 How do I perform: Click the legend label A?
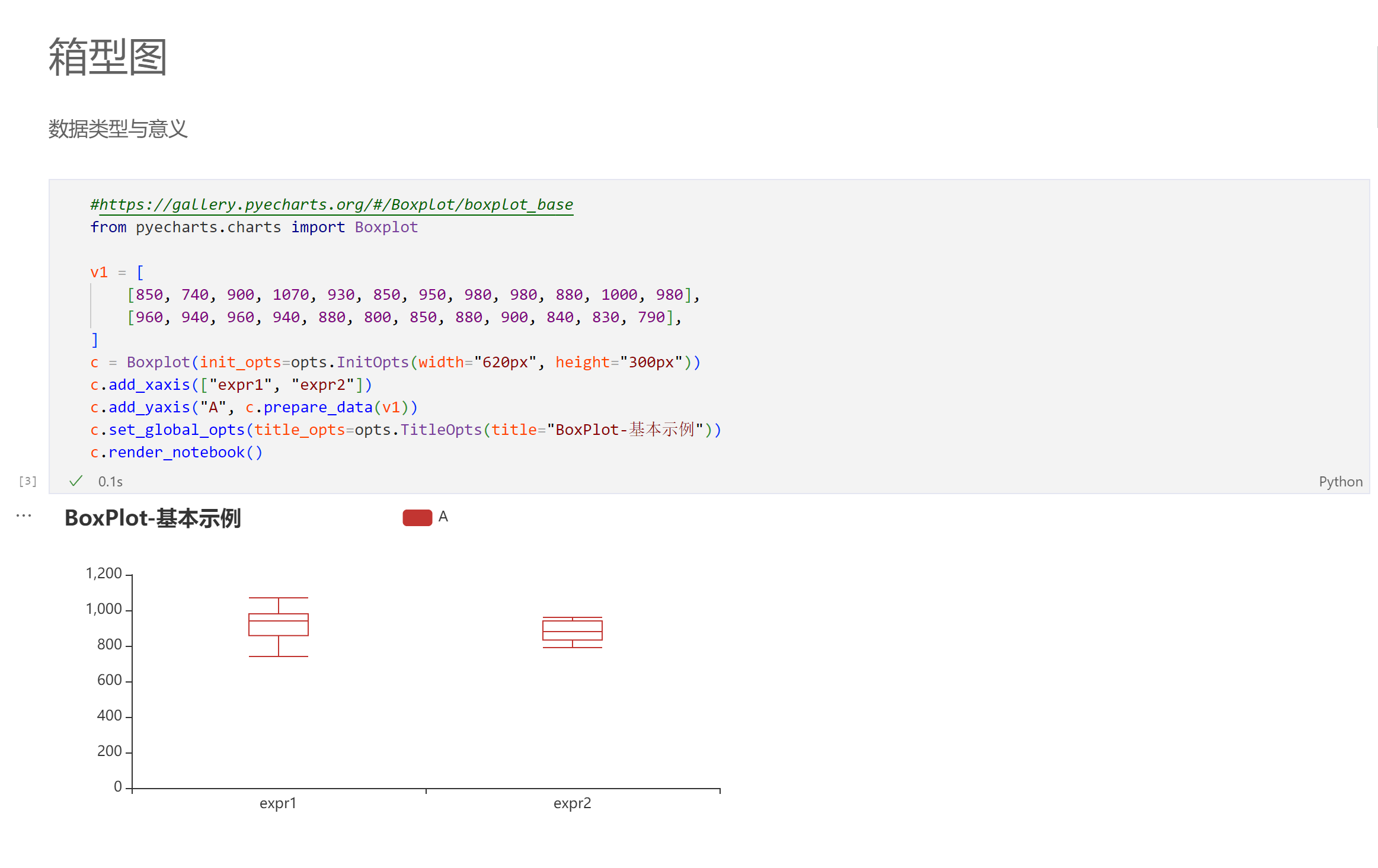[x=443, y=517]
